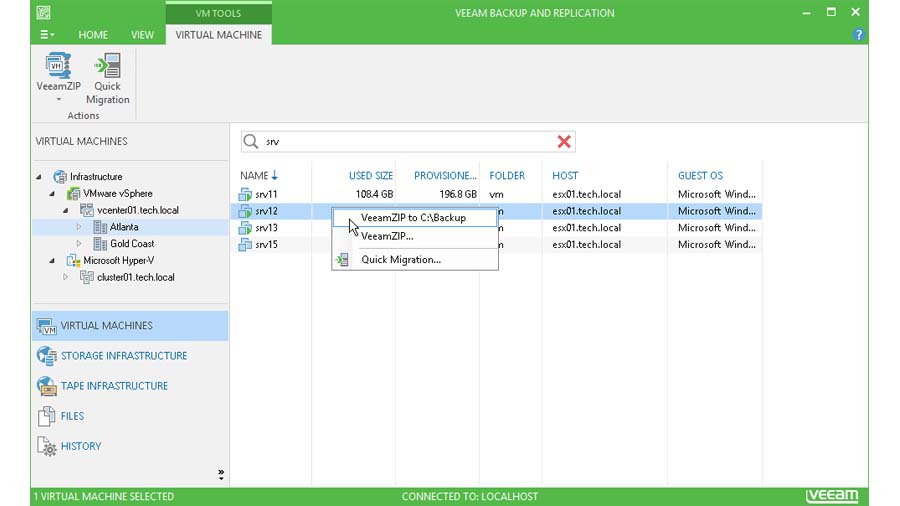The width and height of the screenshot is (900, 506).
Task: Collapse the vcenter01.tech.local node
Action: (65, 210)
